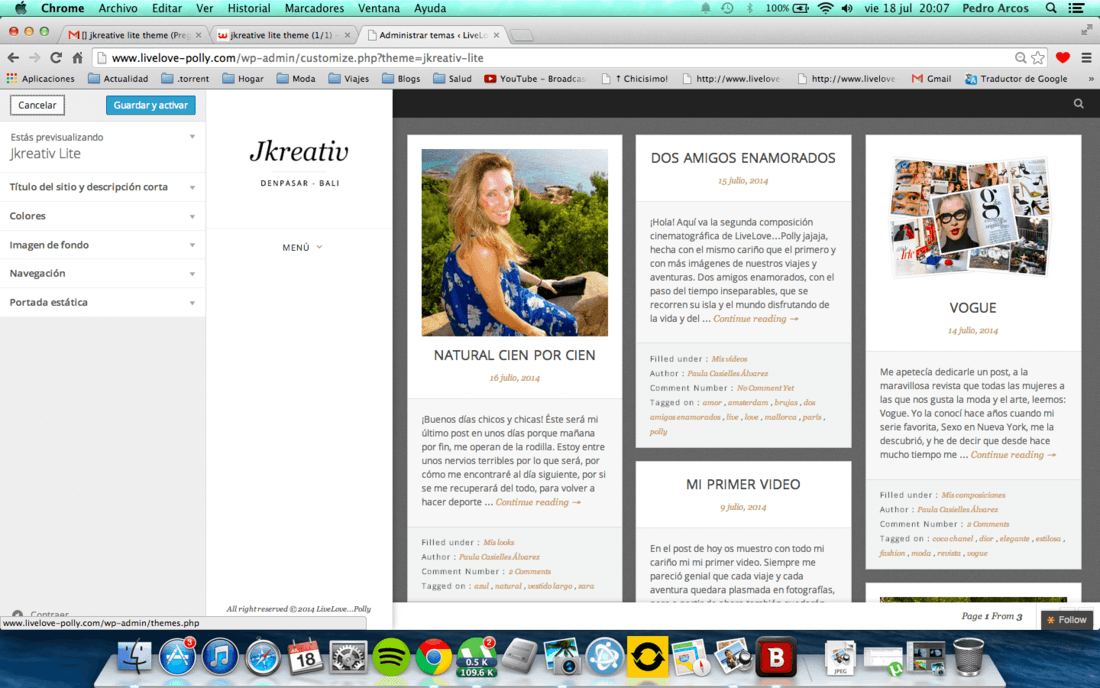
Task: Open the Marcadores menu
Action: 314,8
